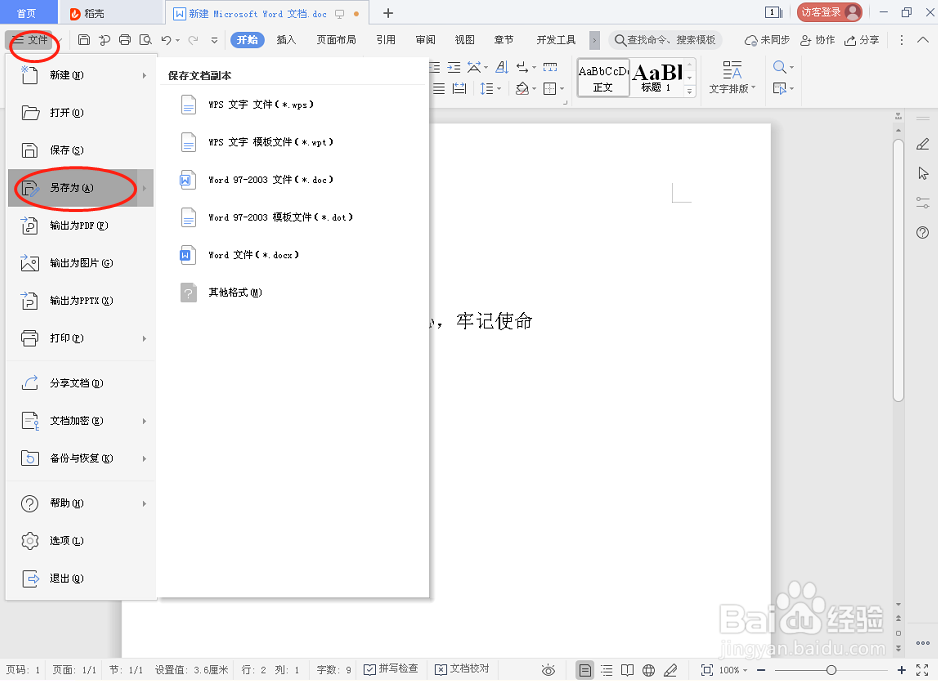Expand the 打印 (Print) submenu arrow
The height and width of the screenshot is (681, 938).
tap(144, 339)
